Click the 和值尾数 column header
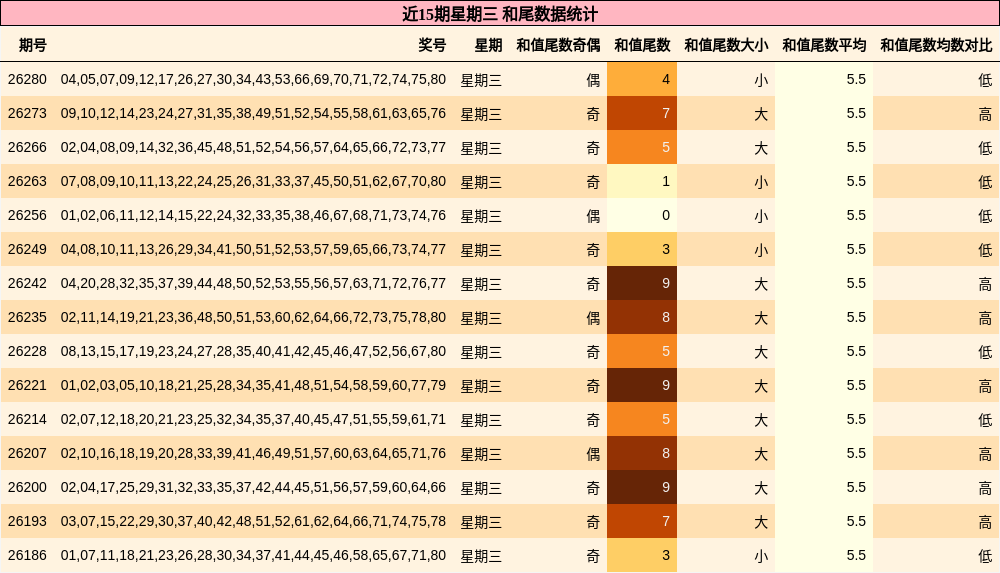 click(642, 45)
